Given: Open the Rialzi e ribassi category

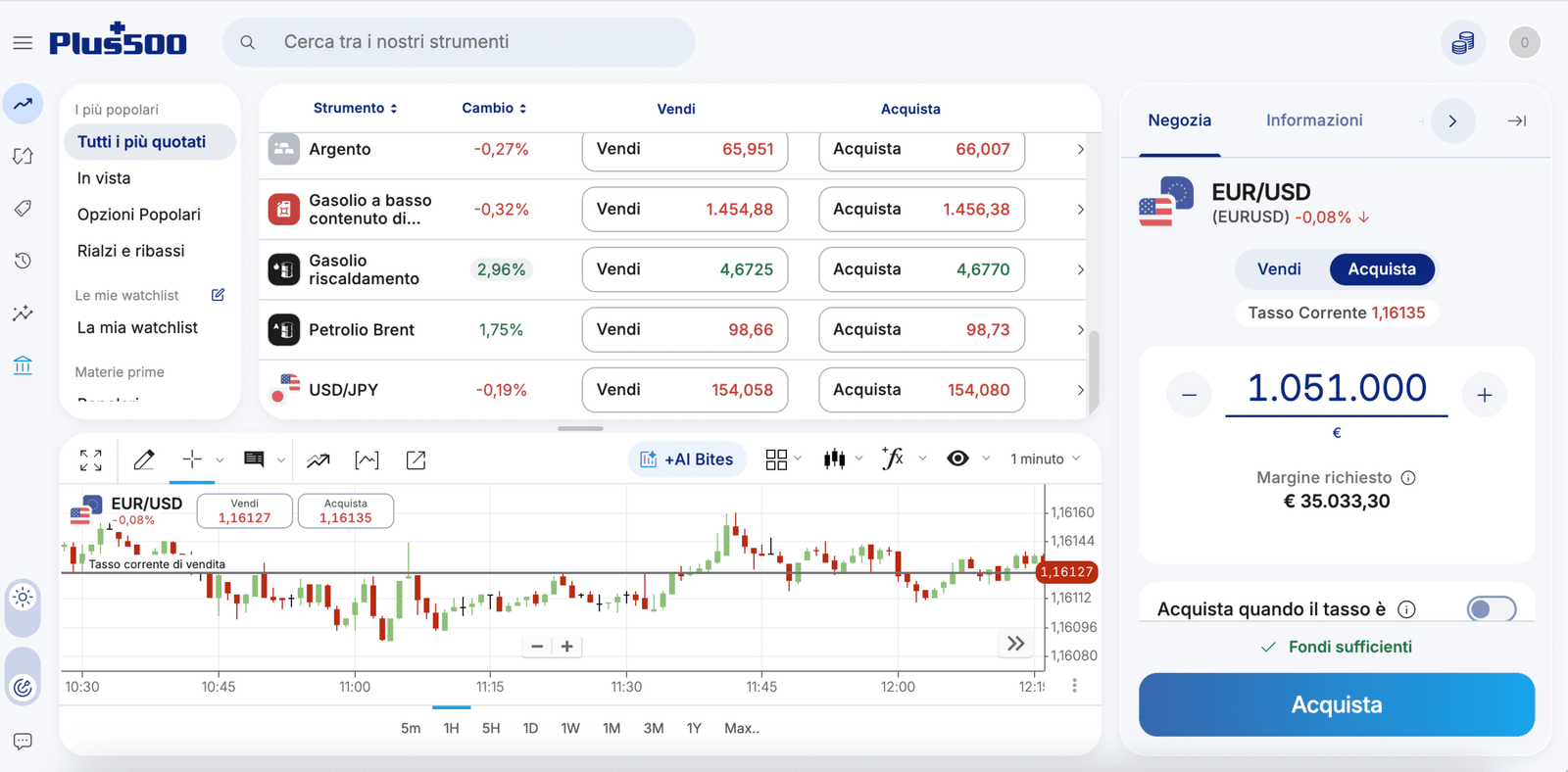Looking at the screenshot, I should pos(131,251).
